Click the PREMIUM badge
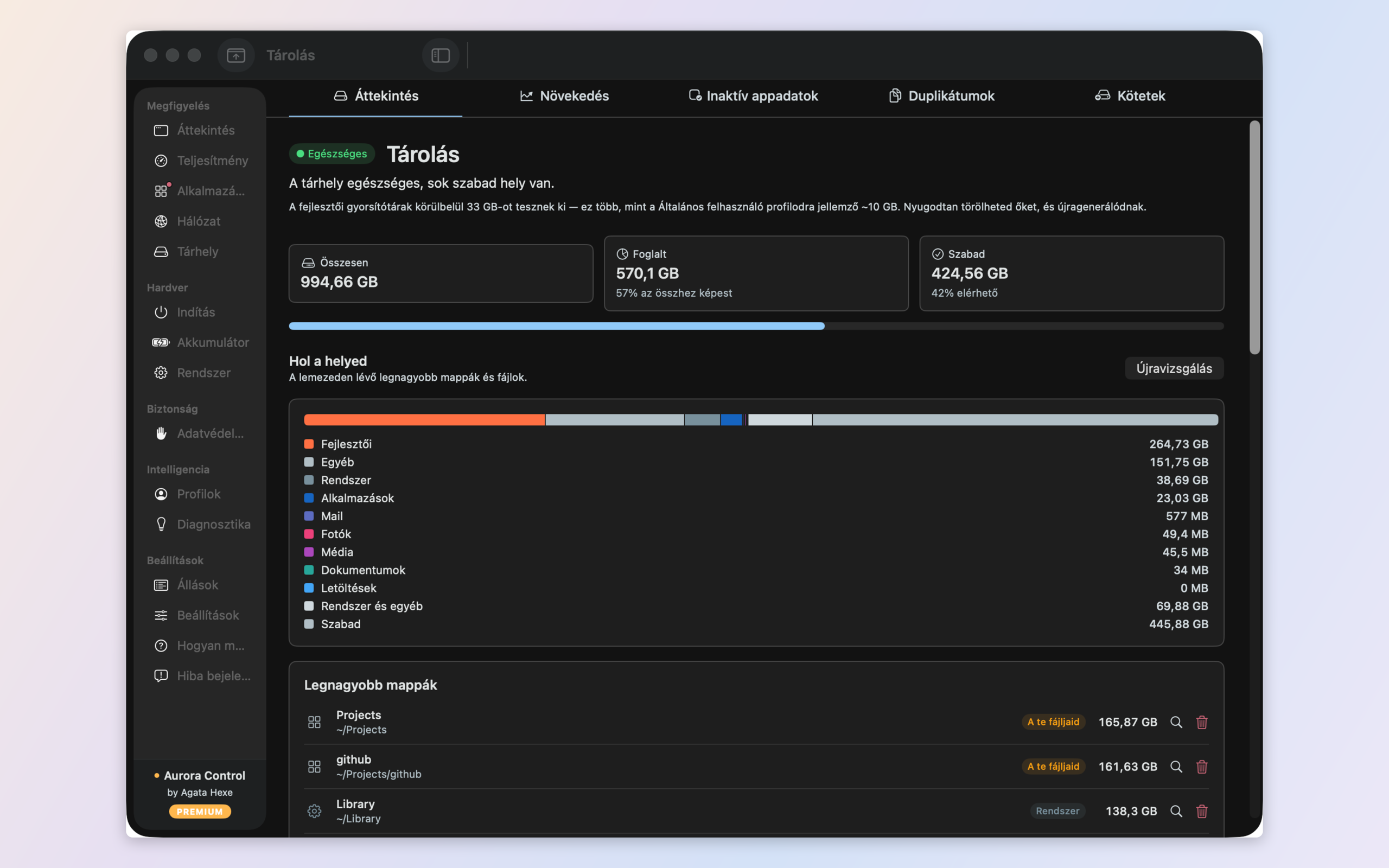This screenshot has height=868, width=1389. coord(200,811)
